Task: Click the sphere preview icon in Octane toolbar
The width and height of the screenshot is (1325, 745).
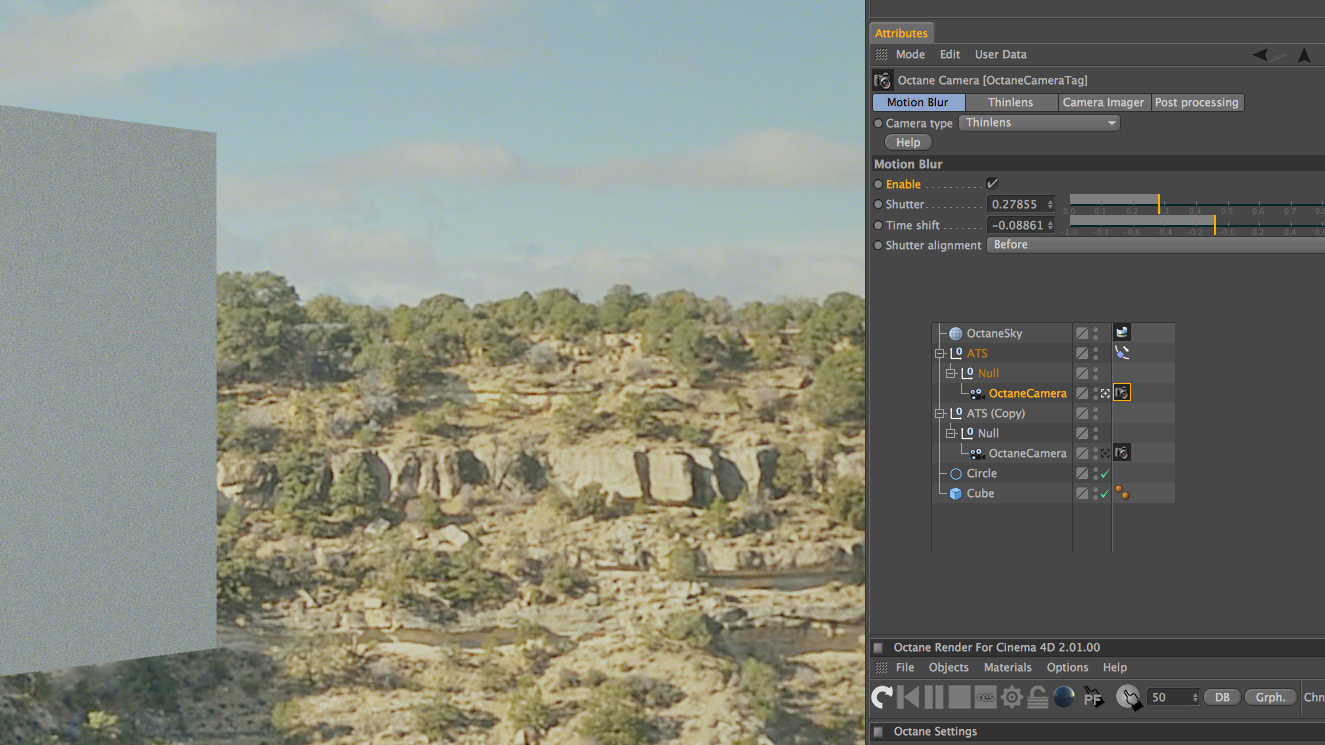Action: (1064, 697)
